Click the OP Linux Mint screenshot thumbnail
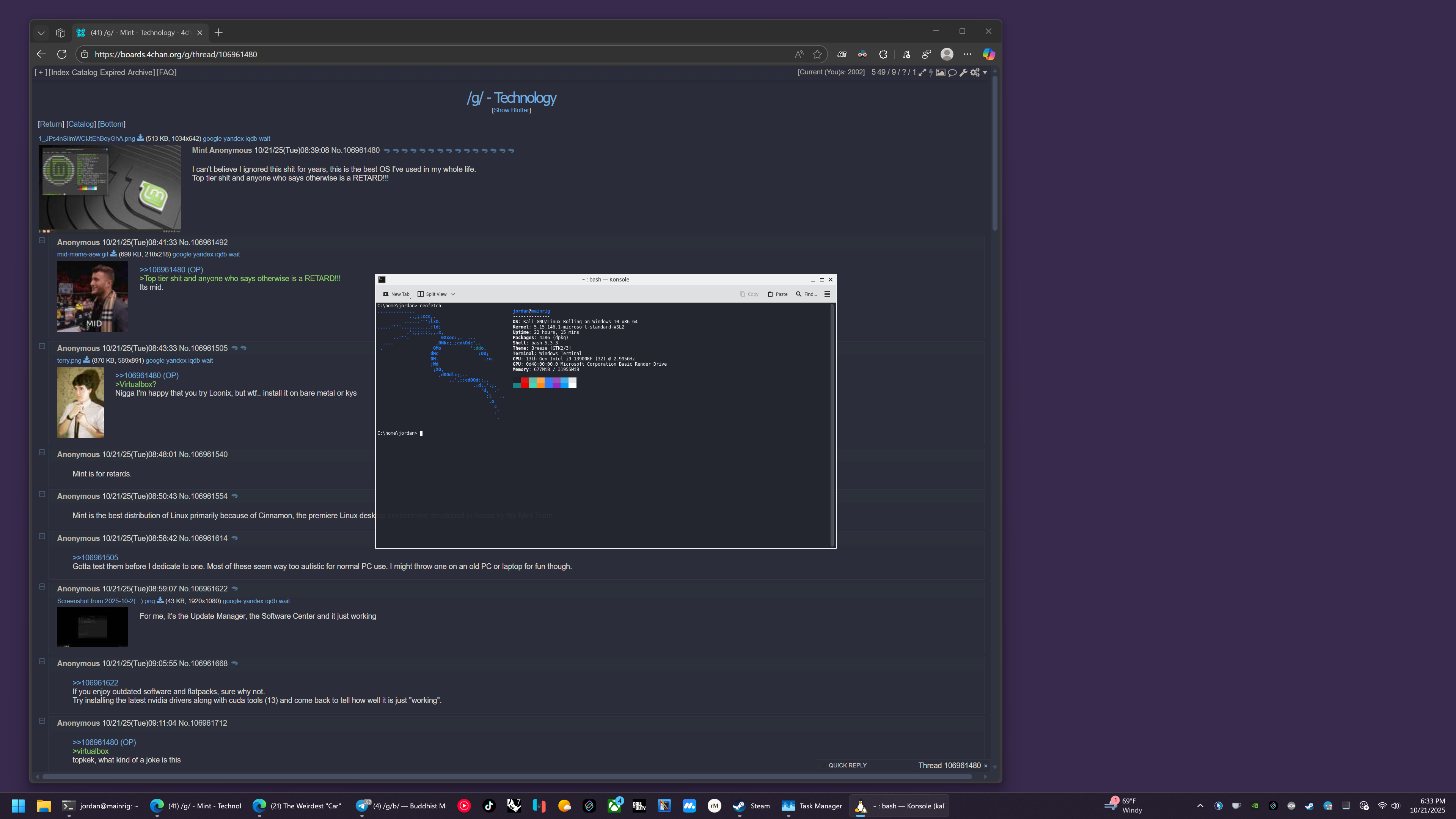1456x819 pixels. 110,188
